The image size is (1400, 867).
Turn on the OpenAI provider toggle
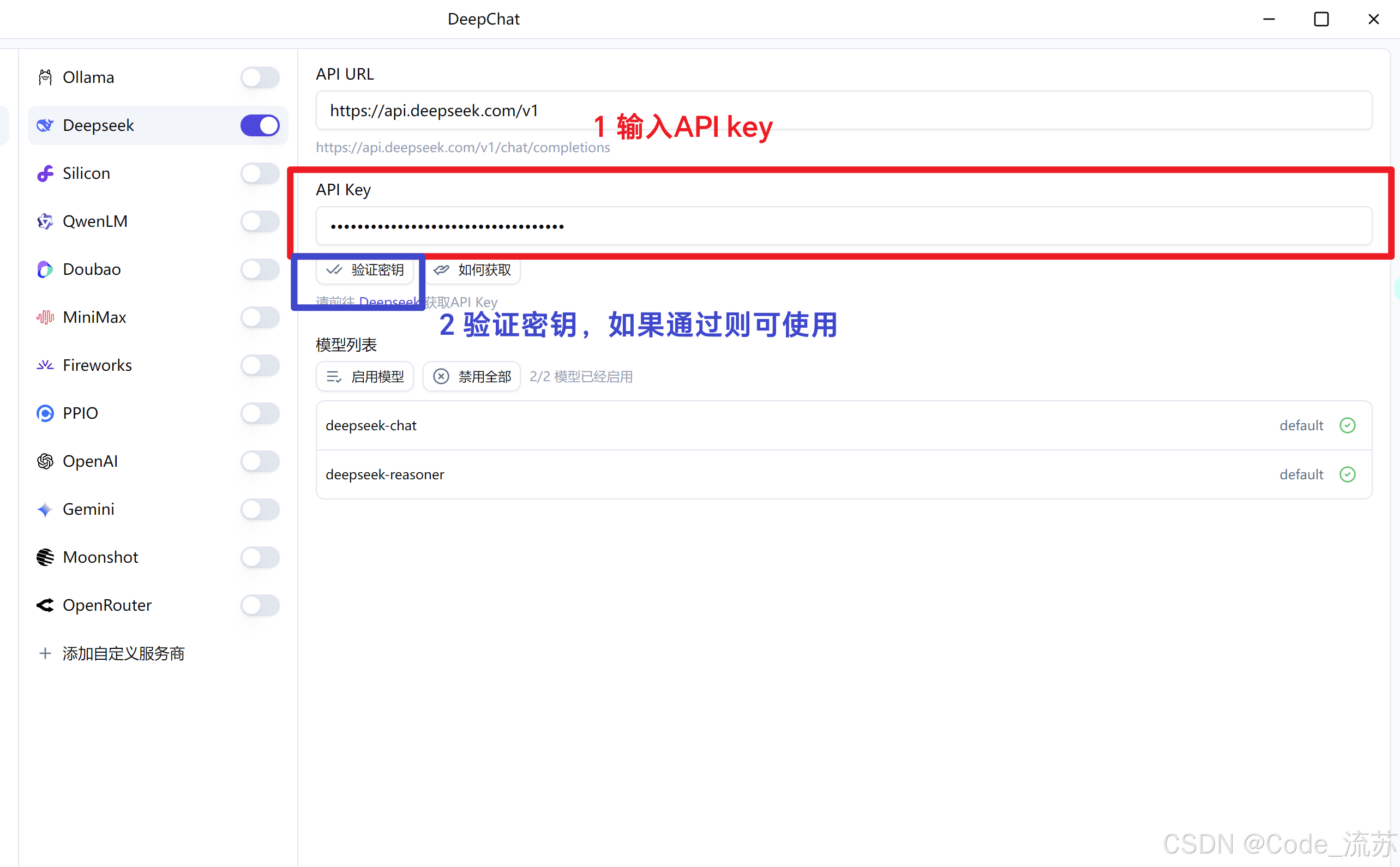[260, 461]
